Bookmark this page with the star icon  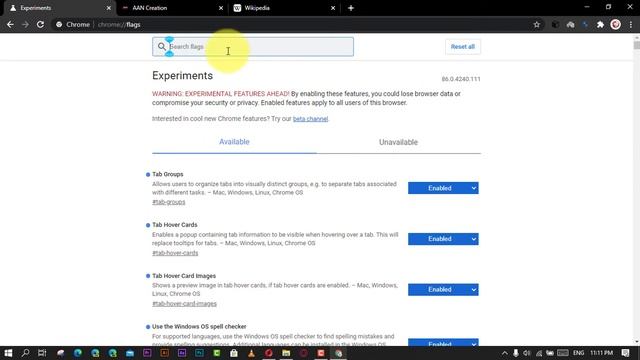pos(537,24)
